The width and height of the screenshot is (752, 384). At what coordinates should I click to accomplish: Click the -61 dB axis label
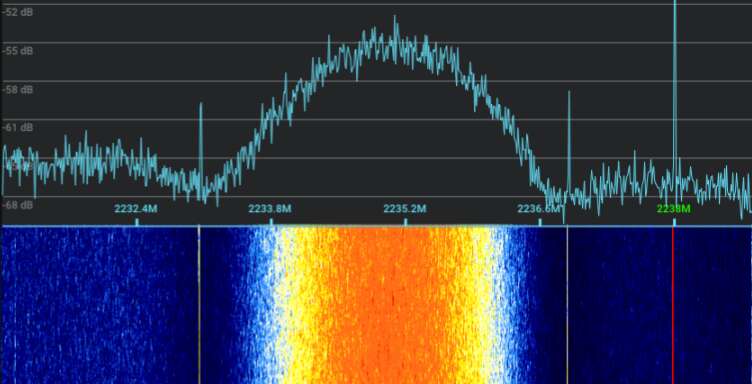pos(18,128)
